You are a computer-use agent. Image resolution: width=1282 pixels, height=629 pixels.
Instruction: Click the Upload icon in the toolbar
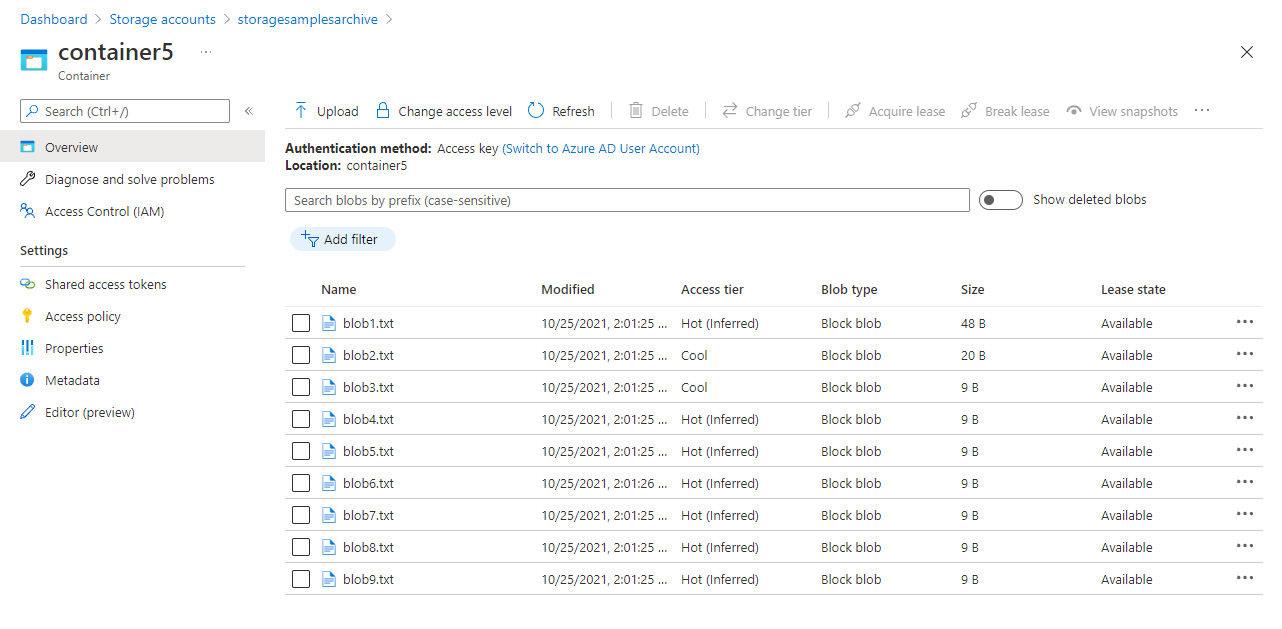coord(302,110)
